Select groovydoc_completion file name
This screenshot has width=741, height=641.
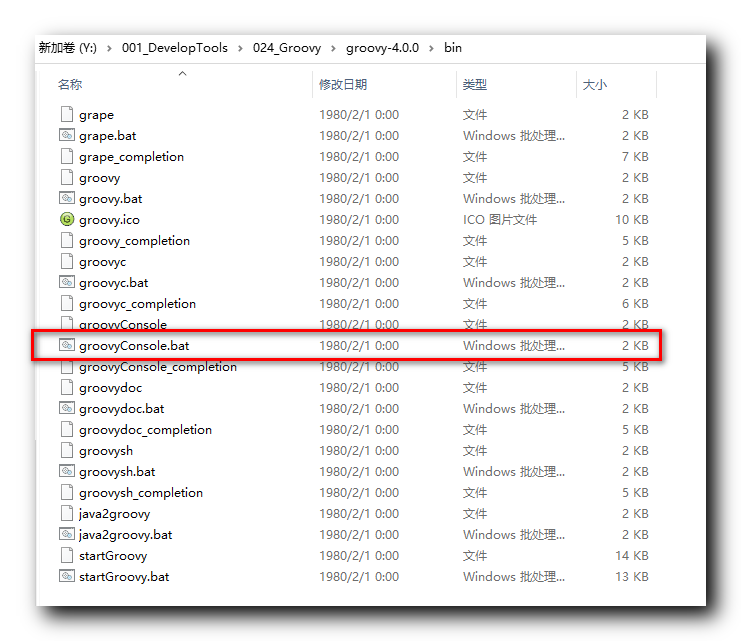coord(146,430)
